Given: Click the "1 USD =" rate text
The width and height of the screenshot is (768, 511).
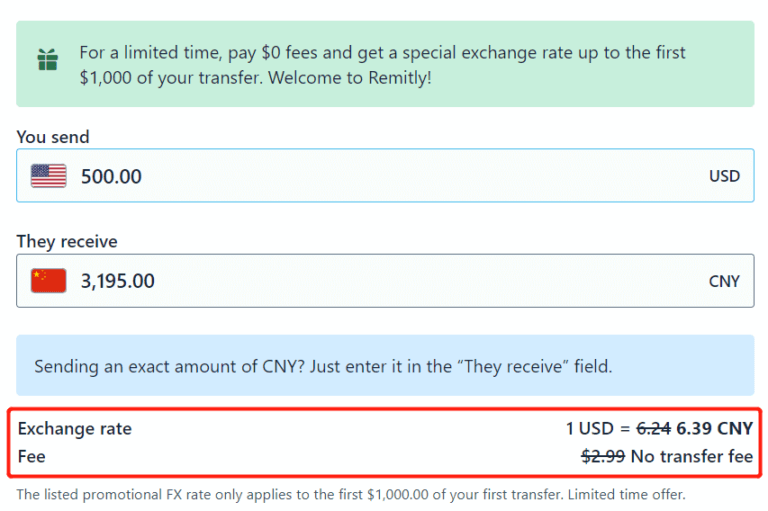Looking at the screenshot, I should click(x=598, y=429).
